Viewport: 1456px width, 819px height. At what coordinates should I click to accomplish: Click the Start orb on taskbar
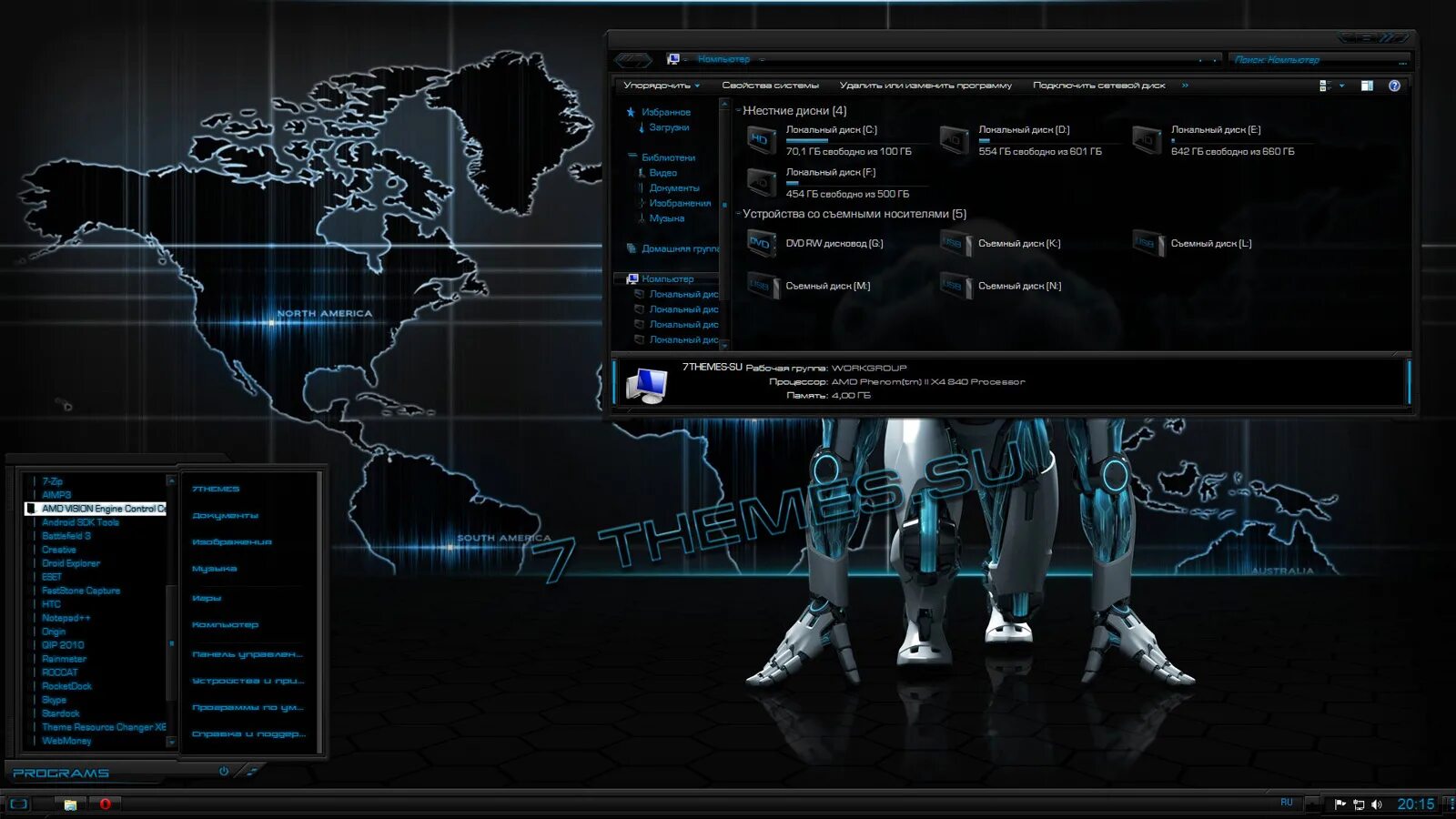click(x=18, y=804)
